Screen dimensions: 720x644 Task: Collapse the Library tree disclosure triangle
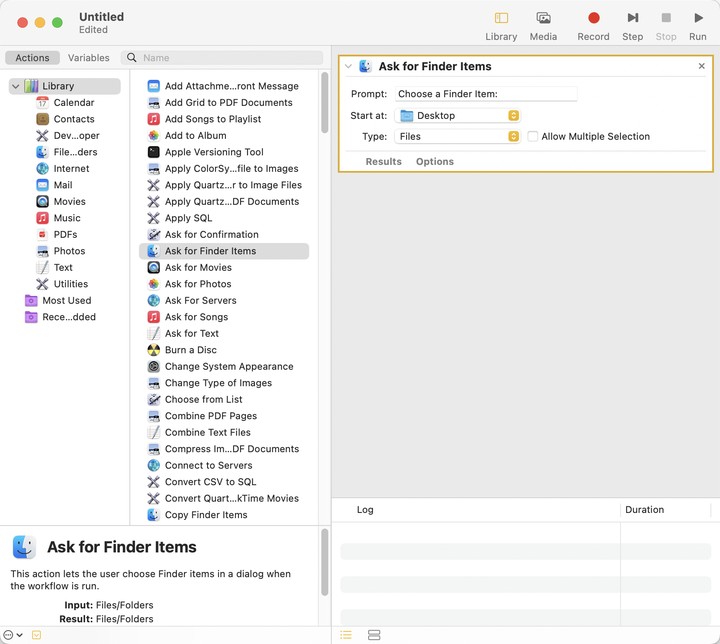tap(15, 87)
